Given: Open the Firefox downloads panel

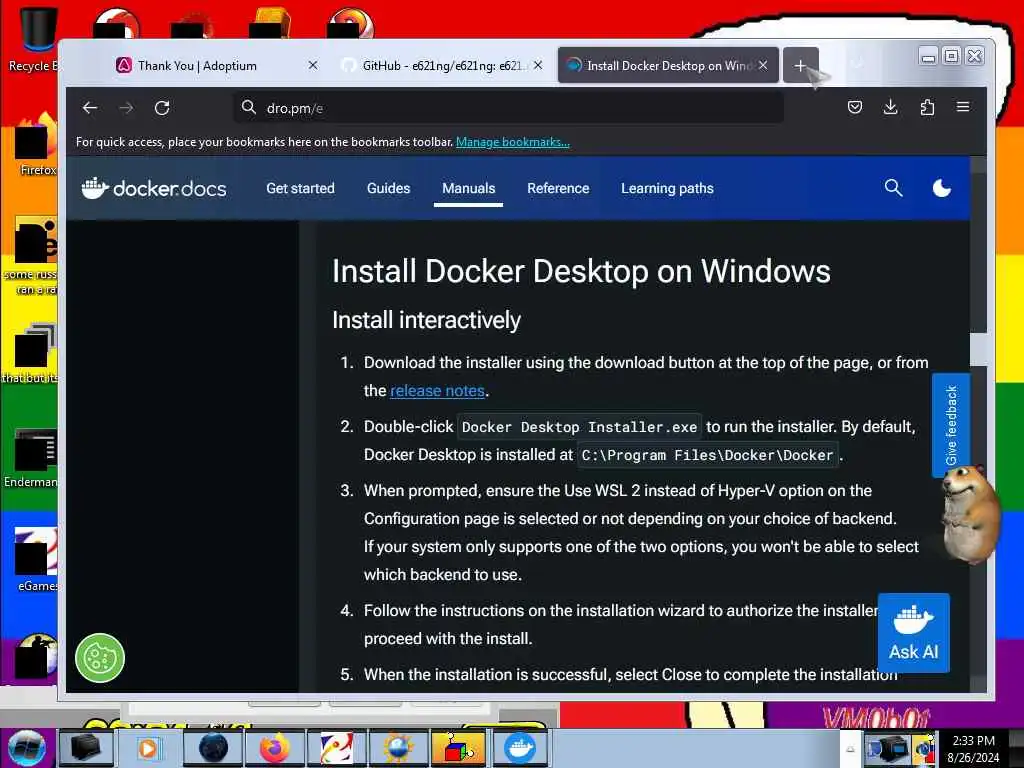Looking at the screenshot, I should pos(890,107).
